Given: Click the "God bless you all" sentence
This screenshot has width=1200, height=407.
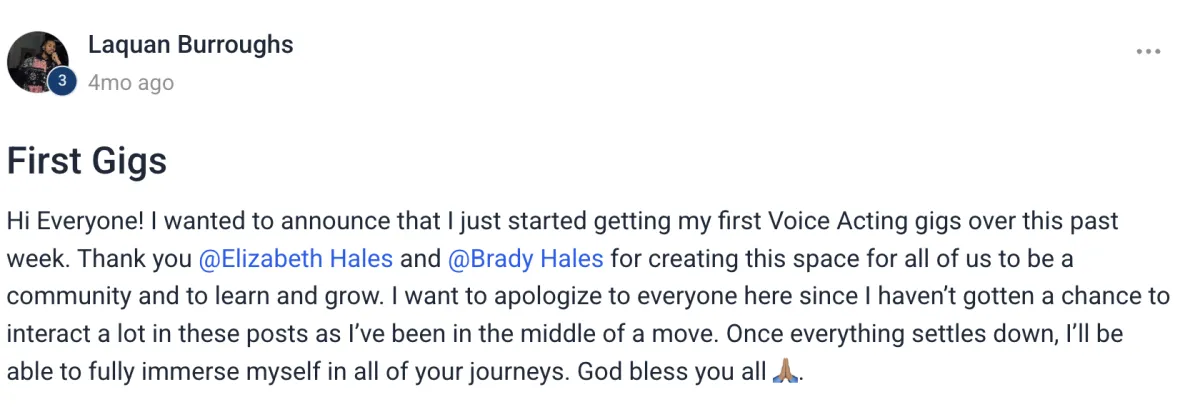Looking at the screenshot, I should click(679, 374).
